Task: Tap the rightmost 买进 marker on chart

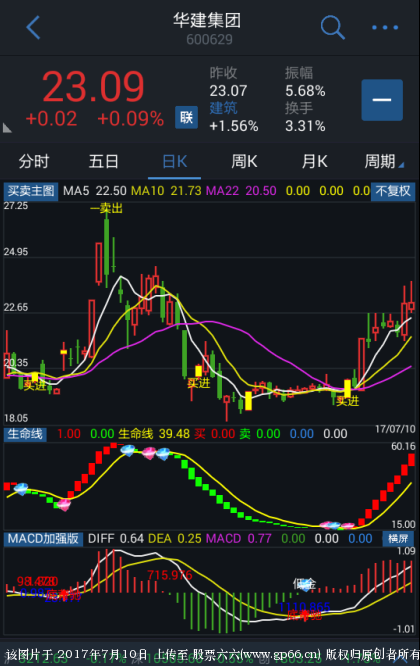Action: pos(347,401)
